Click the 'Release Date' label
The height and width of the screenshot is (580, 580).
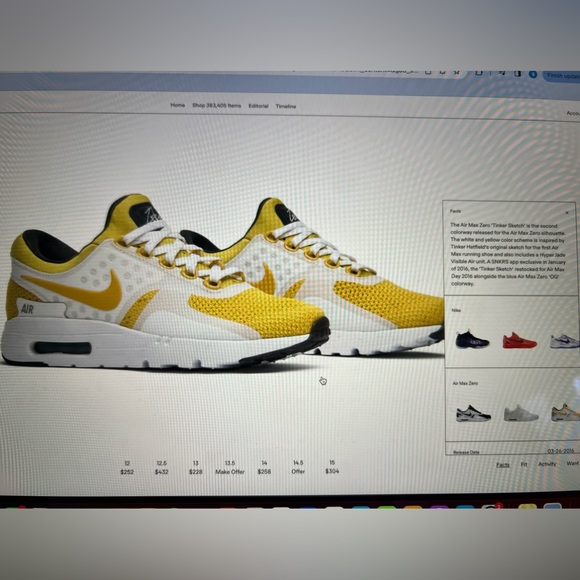click(466, 452)
